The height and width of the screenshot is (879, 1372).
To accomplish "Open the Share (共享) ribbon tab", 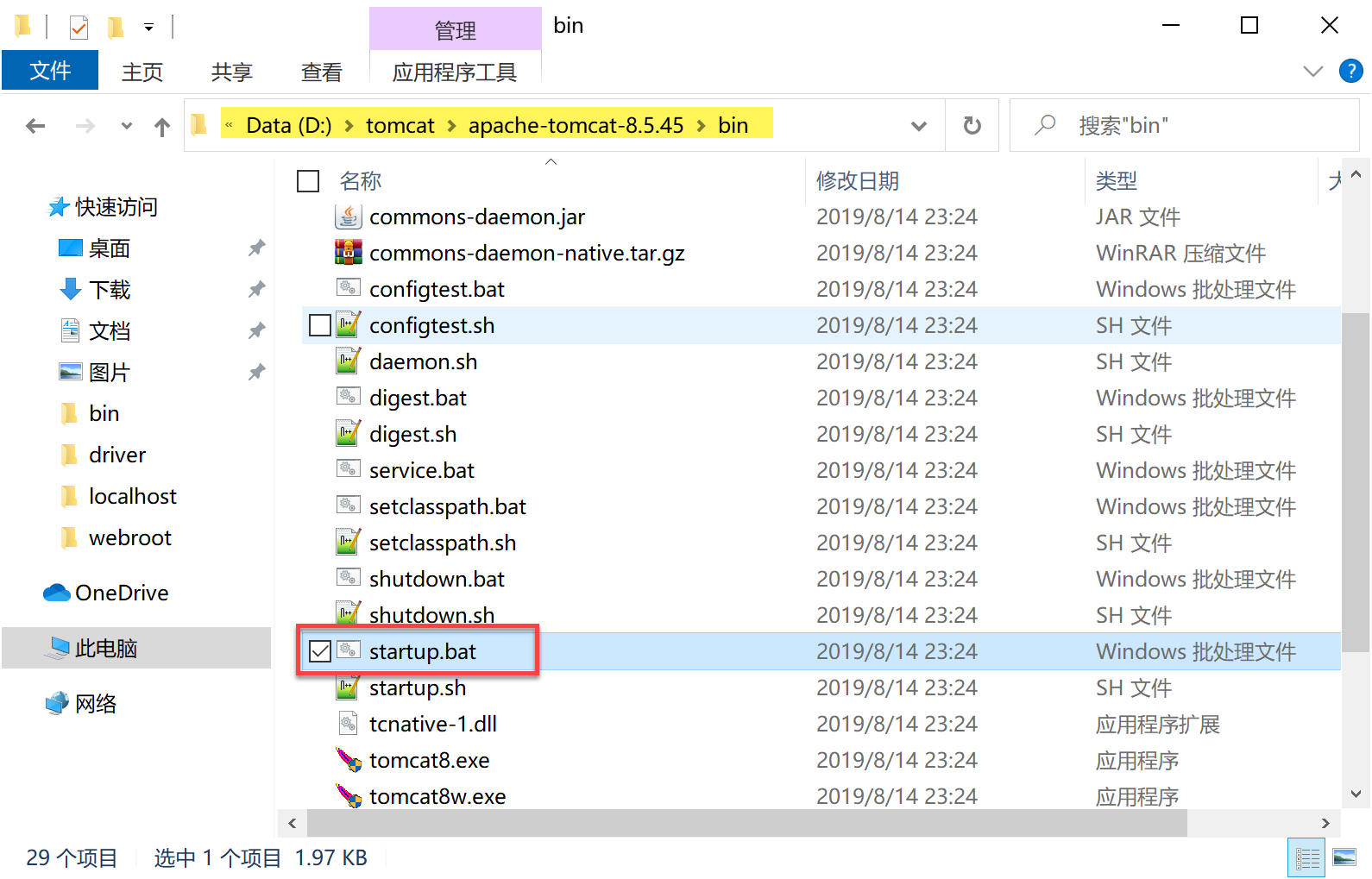I will [232, 72].
